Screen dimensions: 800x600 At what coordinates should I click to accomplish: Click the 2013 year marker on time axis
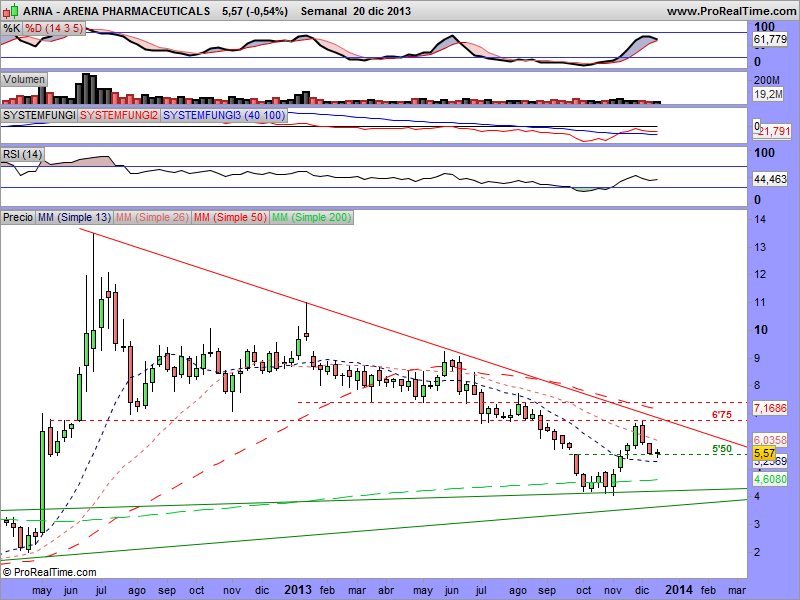tap(298, 590)
